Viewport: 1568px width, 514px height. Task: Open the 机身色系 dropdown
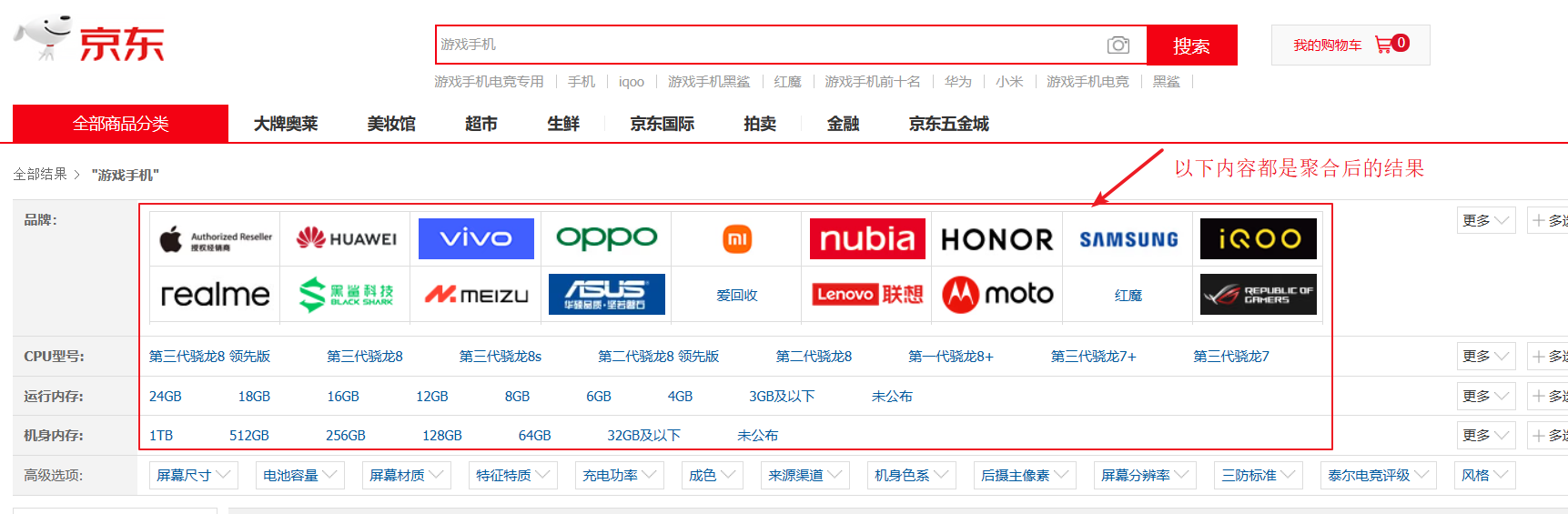pos(912,475)
